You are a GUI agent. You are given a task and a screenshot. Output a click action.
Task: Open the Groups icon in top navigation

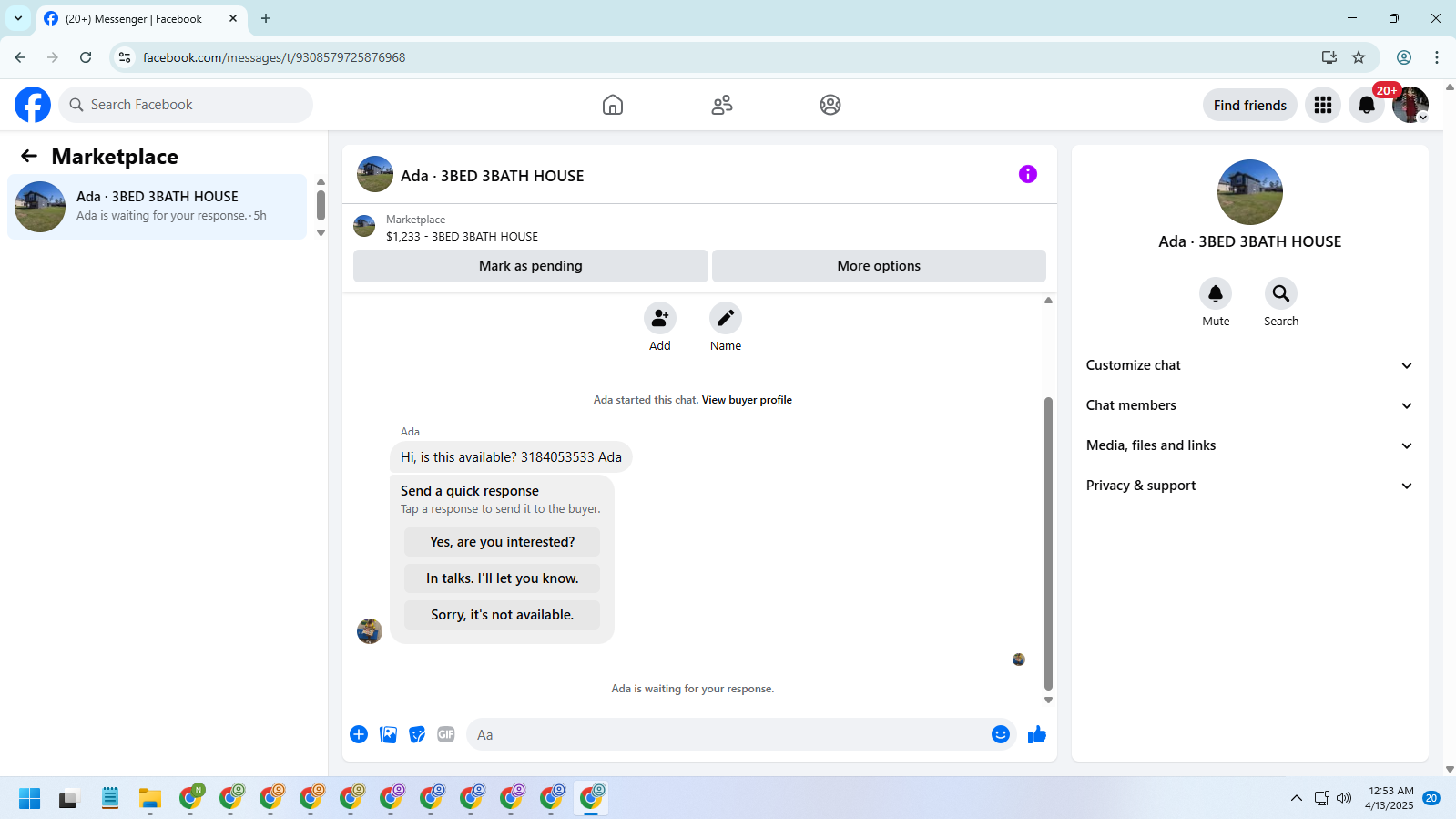pos(830,105)
